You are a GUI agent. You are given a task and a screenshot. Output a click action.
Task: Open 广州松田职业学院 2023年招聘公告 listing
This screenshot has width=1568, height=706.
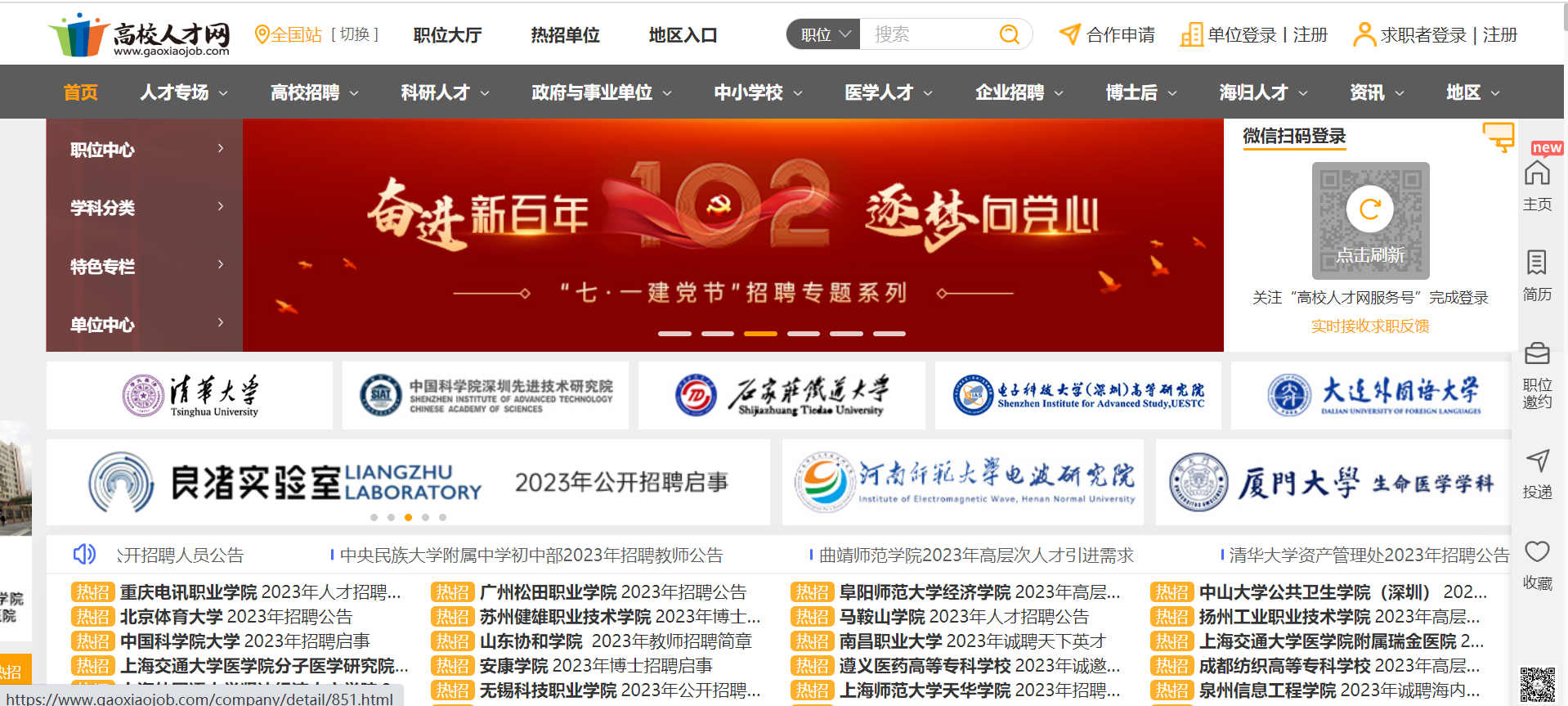tap(613, 591)
